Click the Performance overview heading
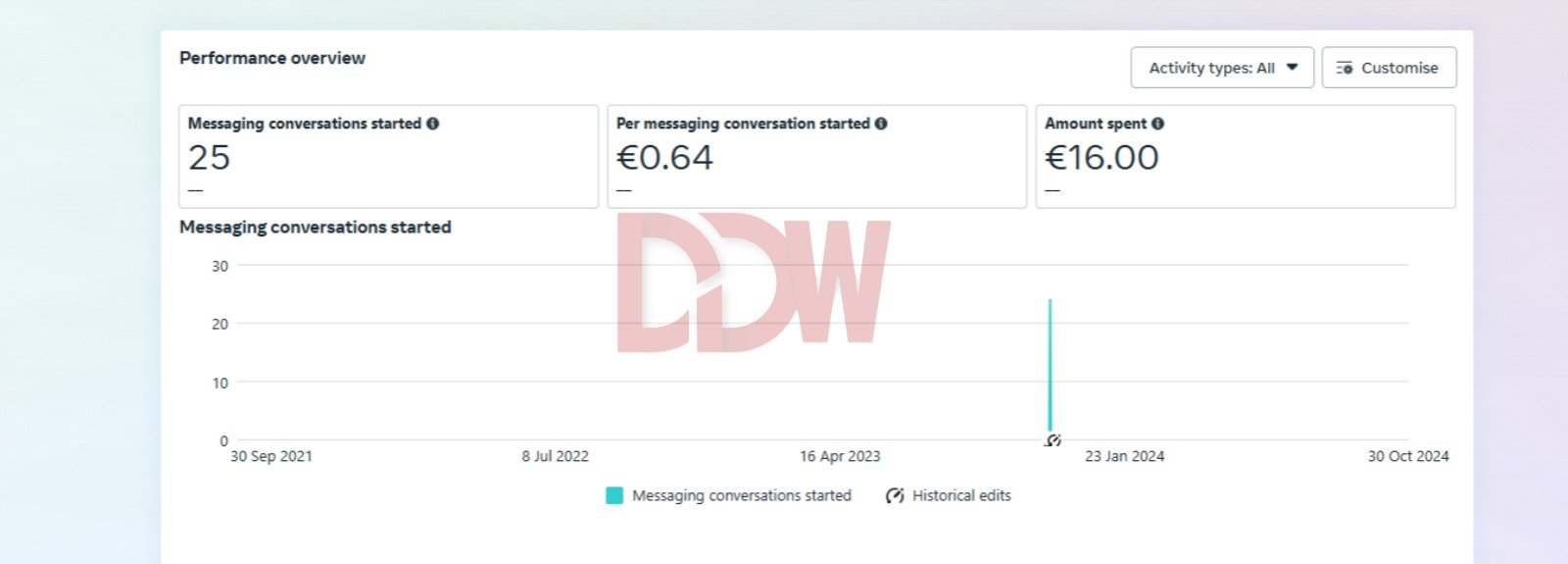Viewport: 1568px width, 564px height. (272, 58)
